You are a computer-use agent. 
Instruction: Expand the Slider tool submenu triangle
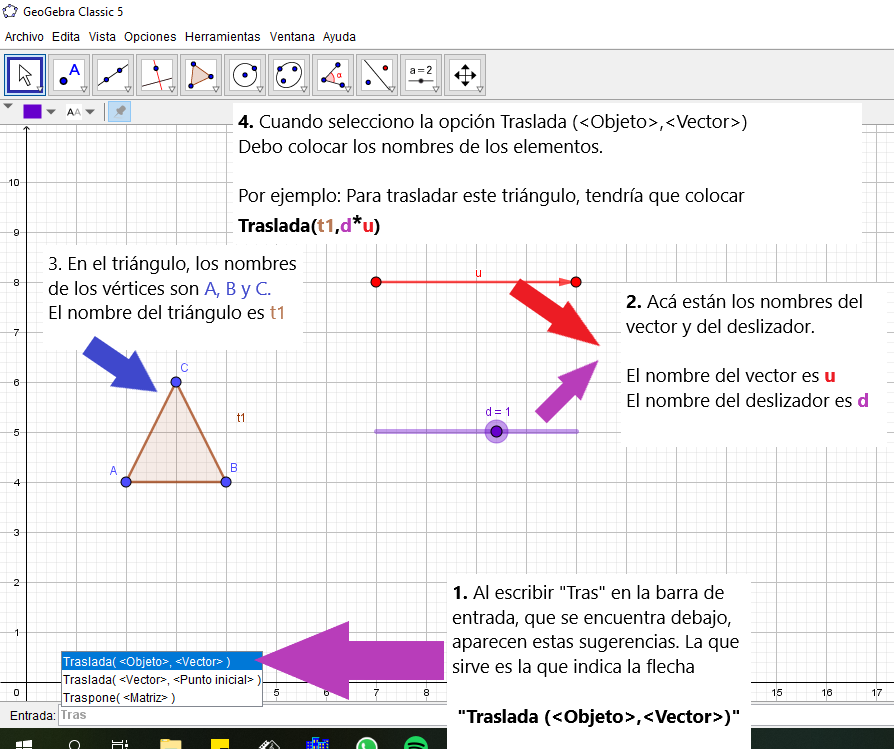click(x=436, y=89)
